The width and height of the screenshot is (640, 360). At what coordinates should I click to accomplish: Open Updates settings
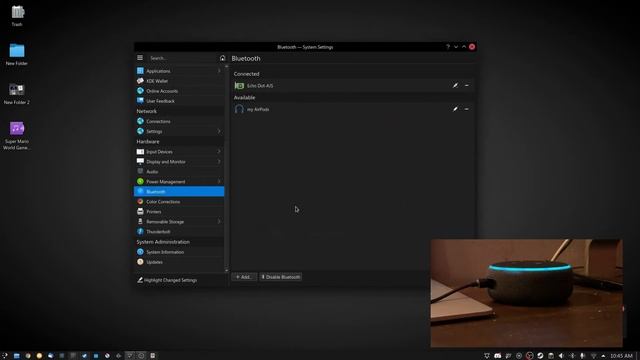coord(179,262)
